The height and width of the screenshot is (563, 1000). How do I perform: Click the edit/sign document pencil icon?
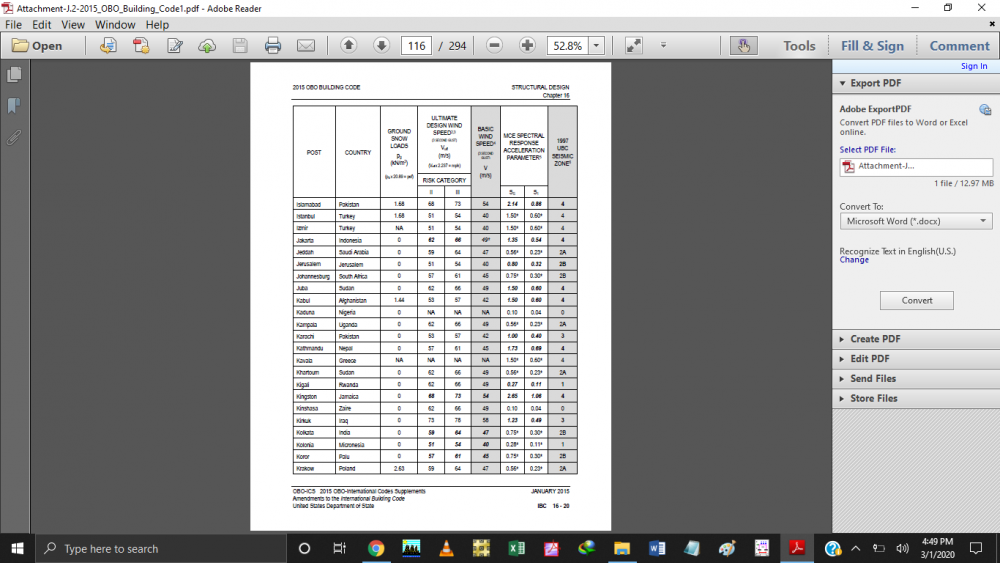[174, 46]
